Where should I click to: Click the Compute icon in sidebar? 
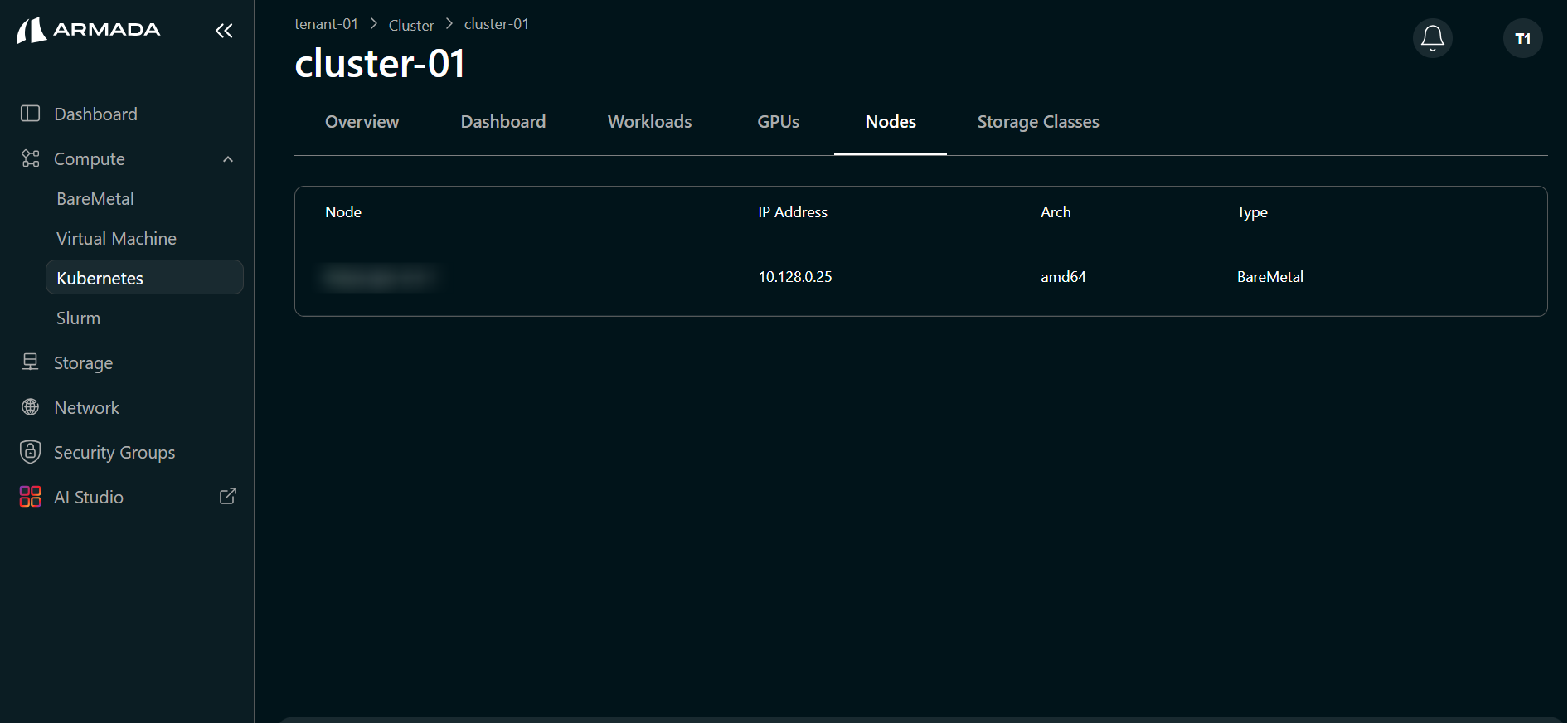(x=31, y=158)
